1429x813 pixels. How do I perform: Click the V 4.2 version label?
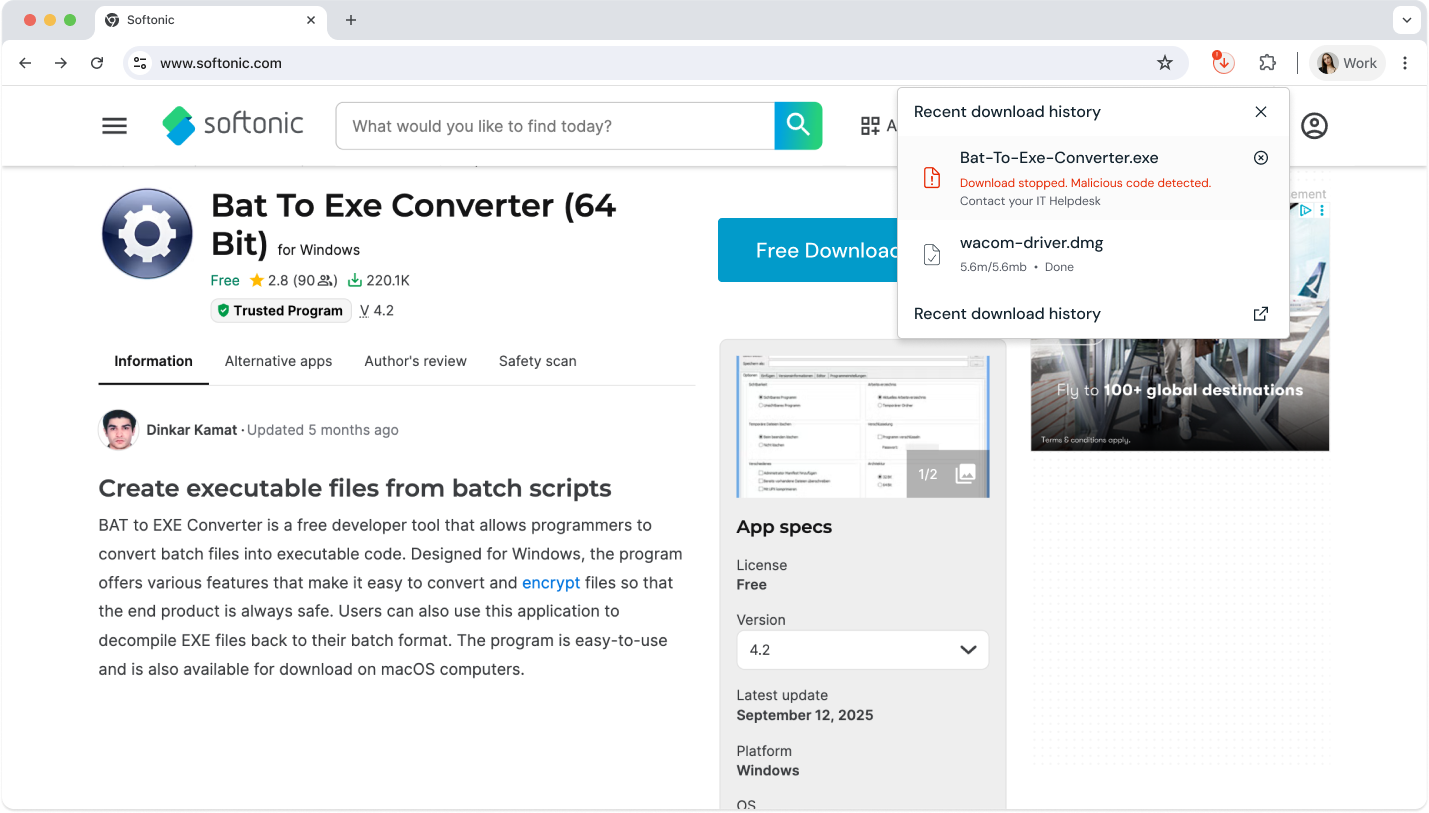pyautogui.click(x=377, y=311)
